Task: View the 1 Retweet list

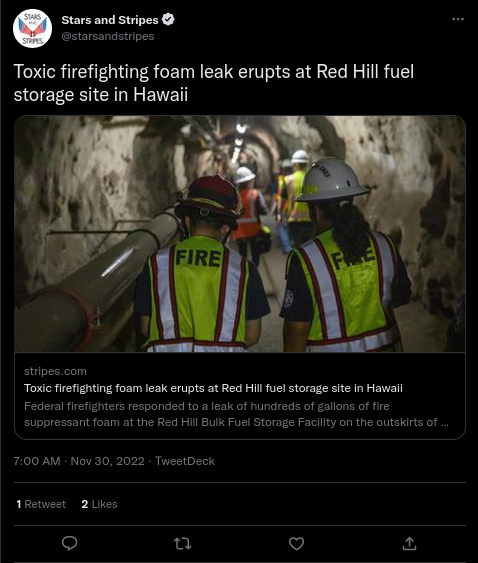Action: (41, 504)
